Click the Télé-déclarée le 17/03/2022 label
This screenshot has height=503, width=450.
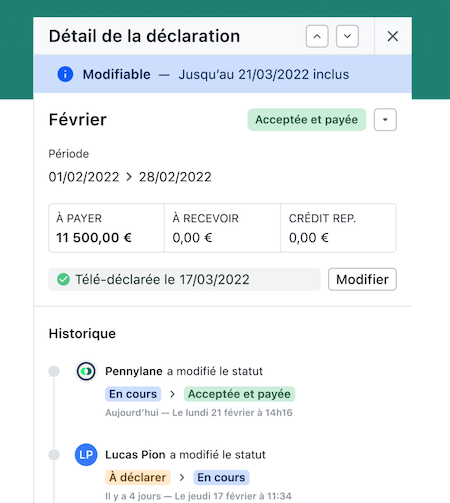point(162,279)
